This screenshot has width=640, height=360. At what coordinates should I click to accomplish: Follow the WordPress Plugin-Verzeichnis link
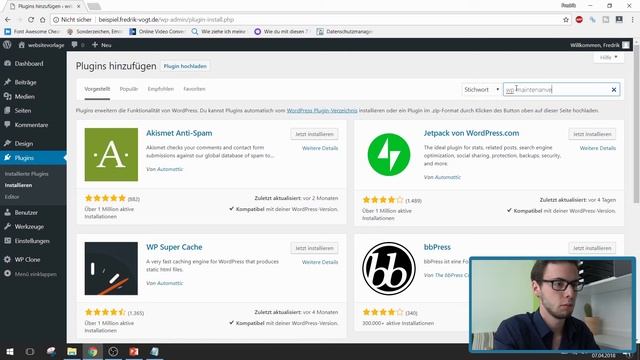[322, 111]
